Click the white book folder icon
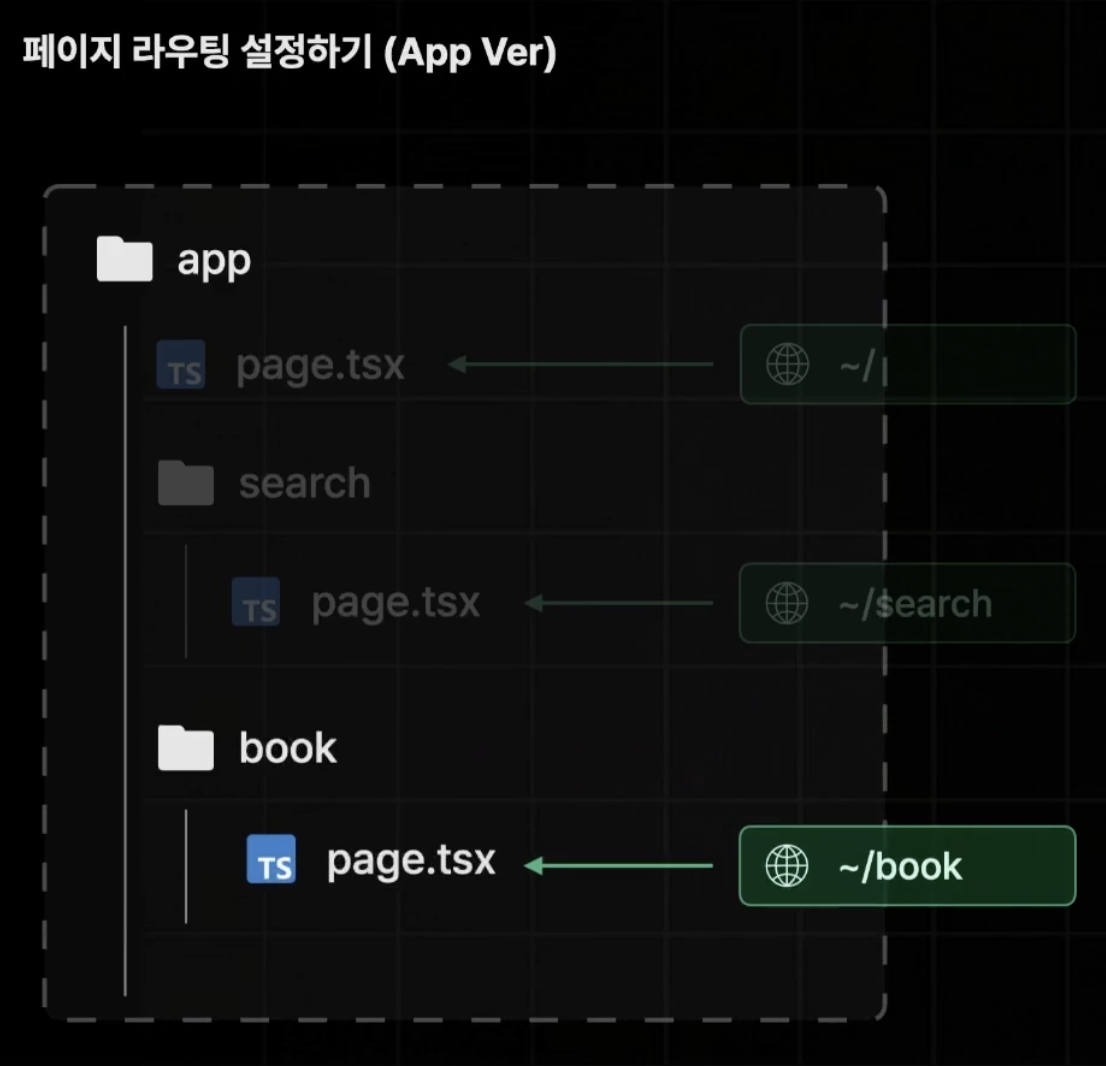Image resolution: width=1106 pixels, height=1066 pixels. [186, 748]
